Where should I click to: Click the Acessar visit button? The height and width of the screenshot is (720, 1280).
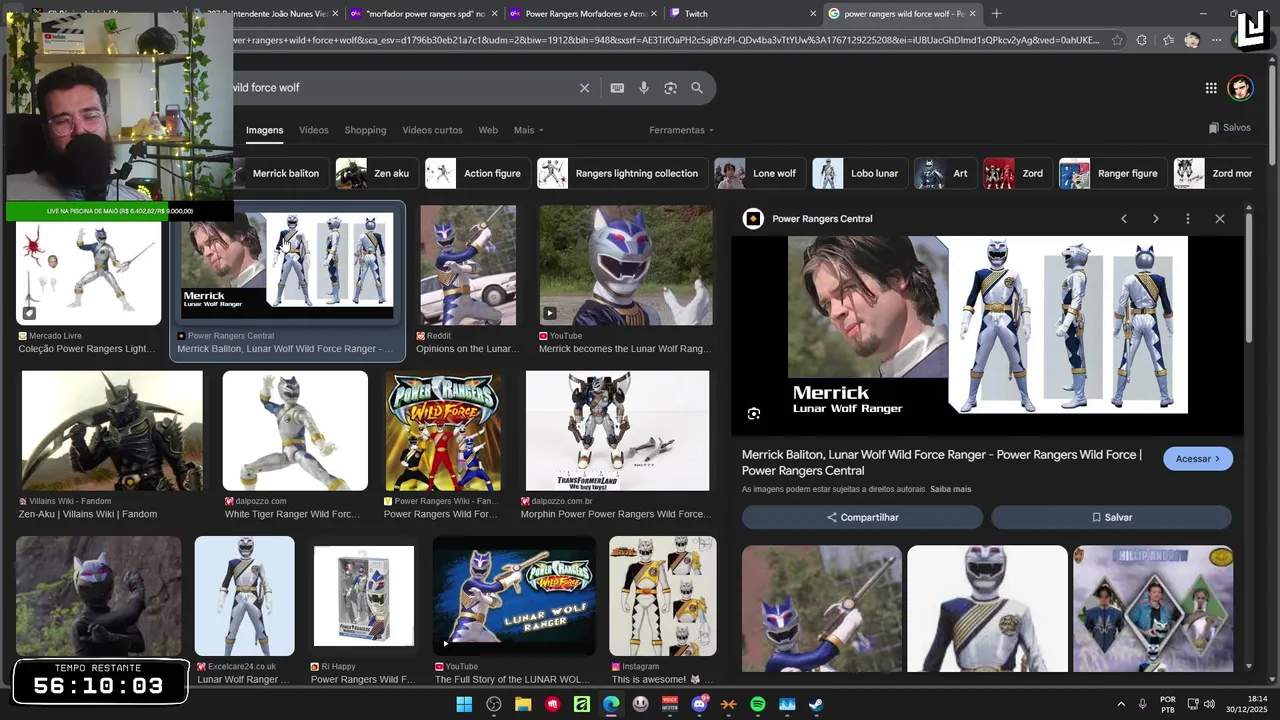tap(1198, 459)
